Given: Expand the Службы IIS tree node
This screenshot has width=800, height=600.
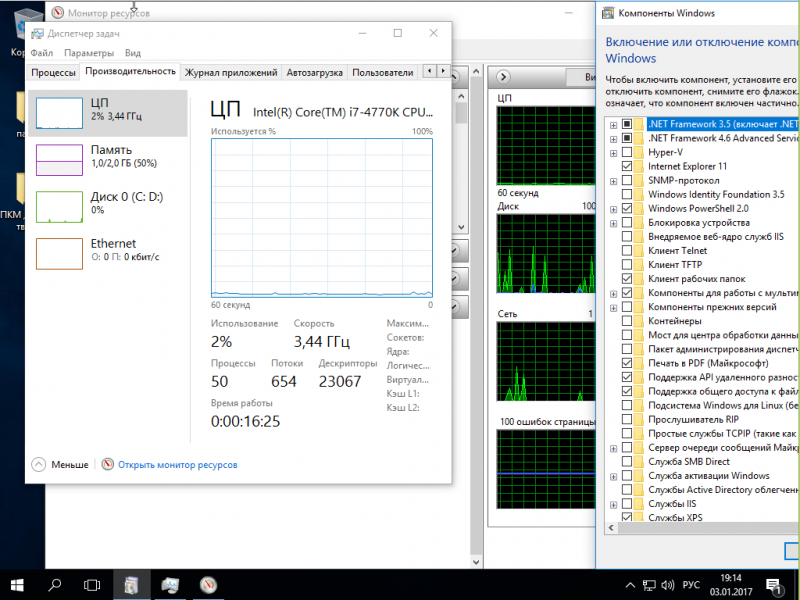Looking at the screenshot, I should tap(613, 504).
